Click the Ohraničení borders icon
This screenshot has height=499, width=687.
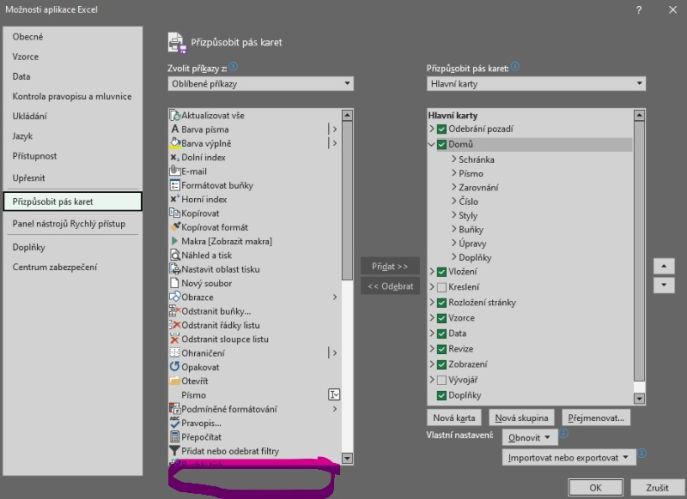175,353
